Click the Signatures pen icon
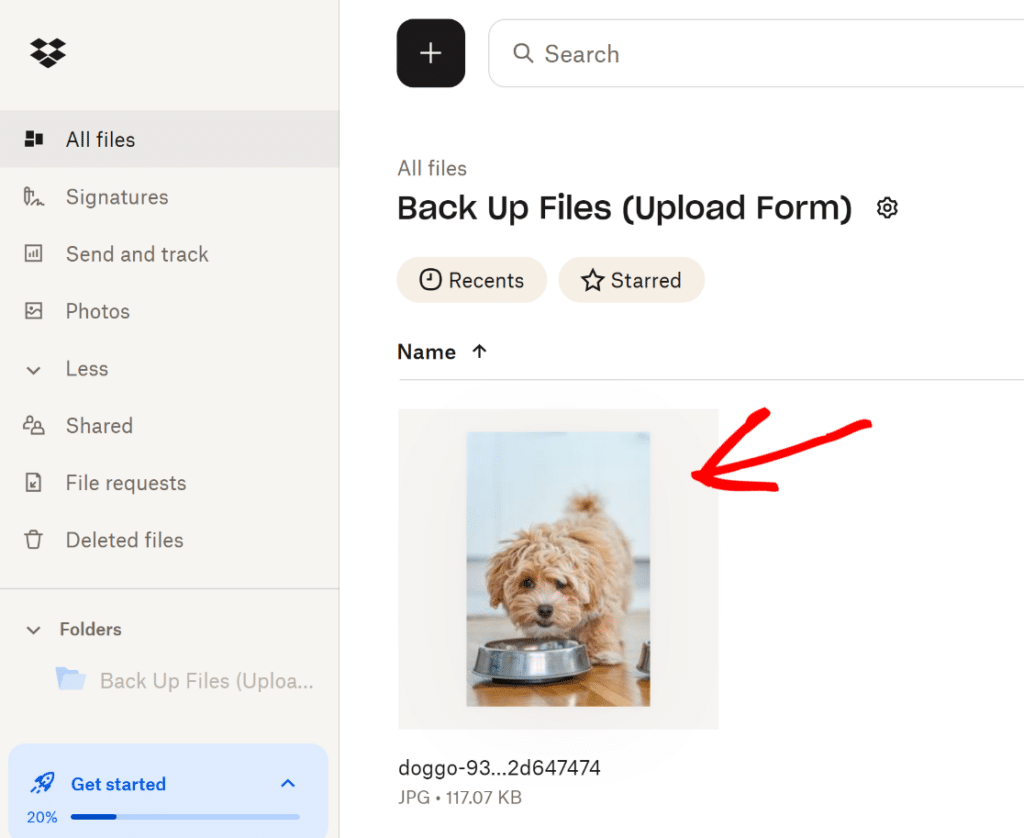This screenshot has height=838, width=1024. click(34, 197)
